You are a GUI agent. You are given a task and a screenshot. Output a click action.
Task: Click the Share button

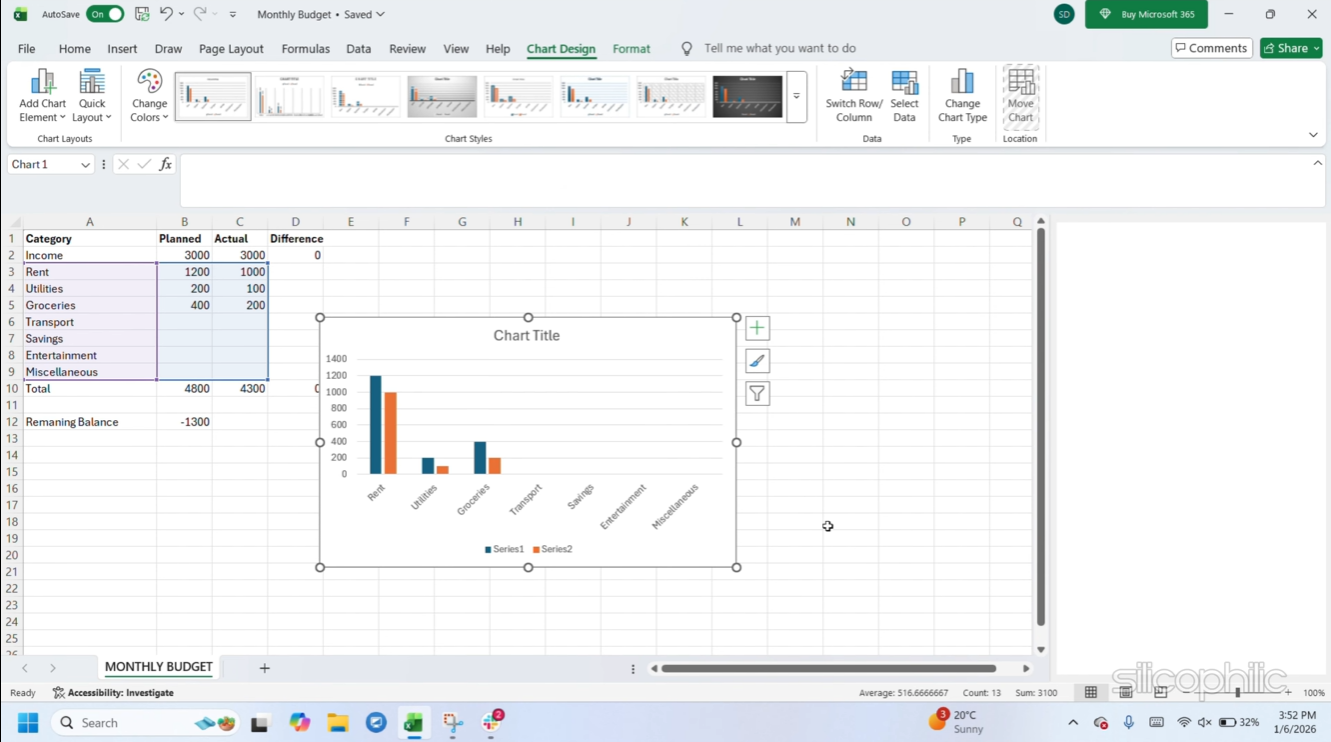1290,48
